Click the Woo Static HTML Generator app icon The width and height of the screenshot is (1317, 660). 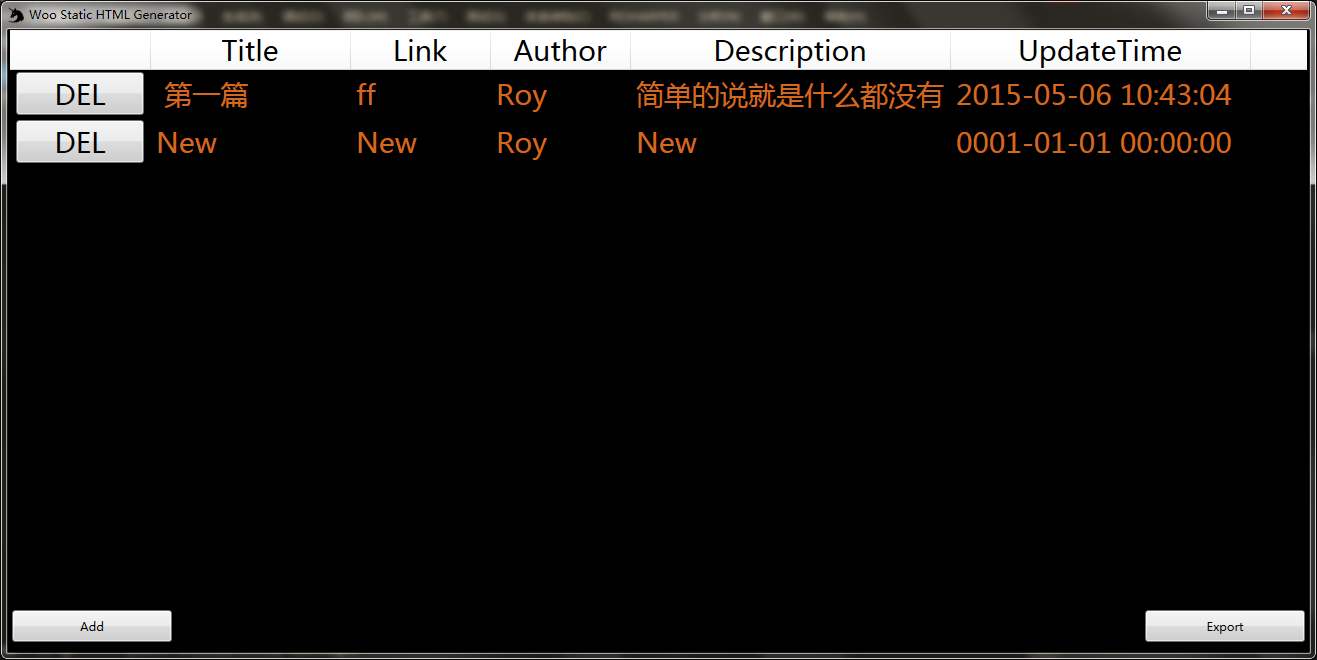point(16,14)
